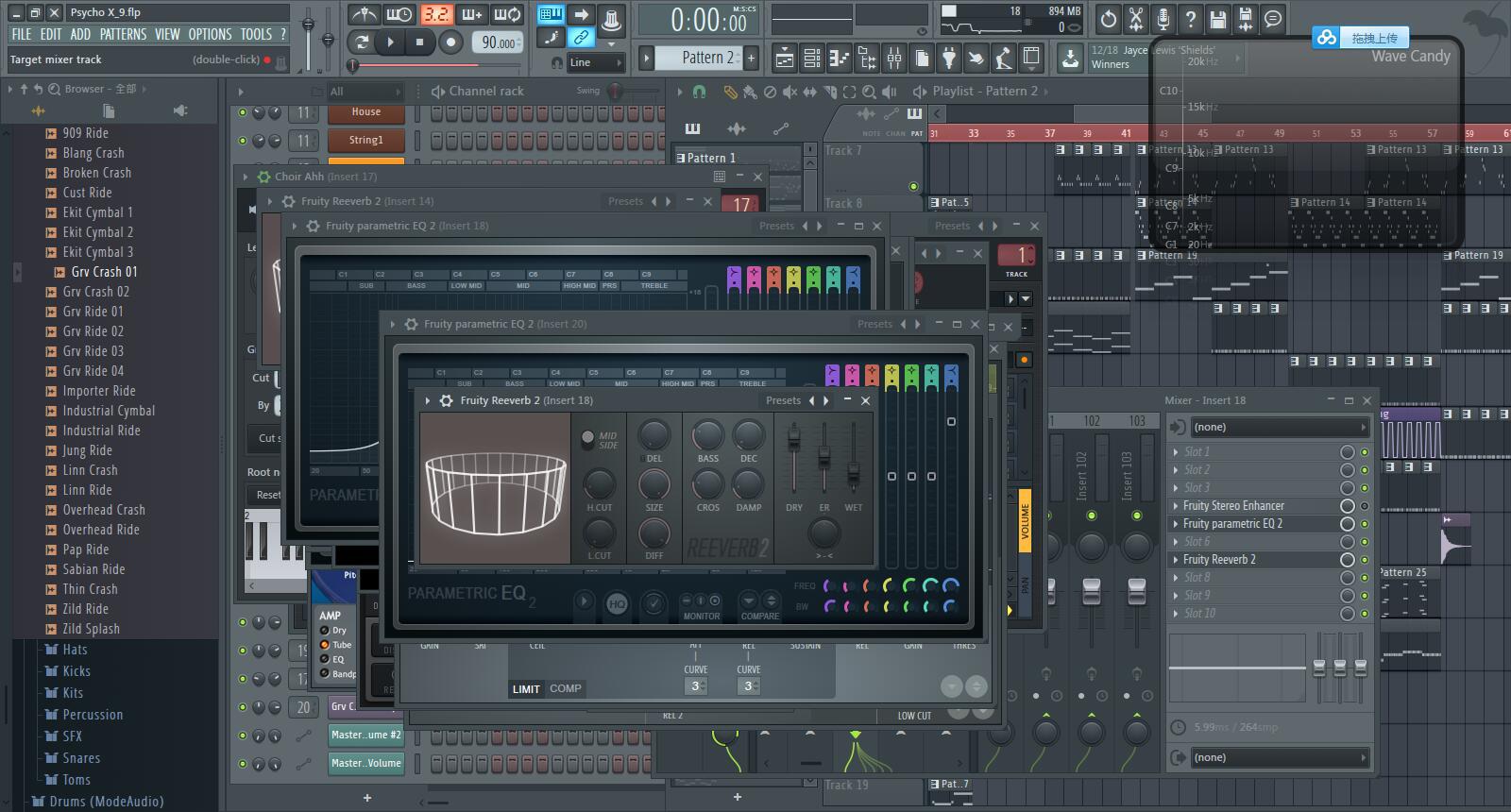Enable the loop recording icon

point(508,14)
